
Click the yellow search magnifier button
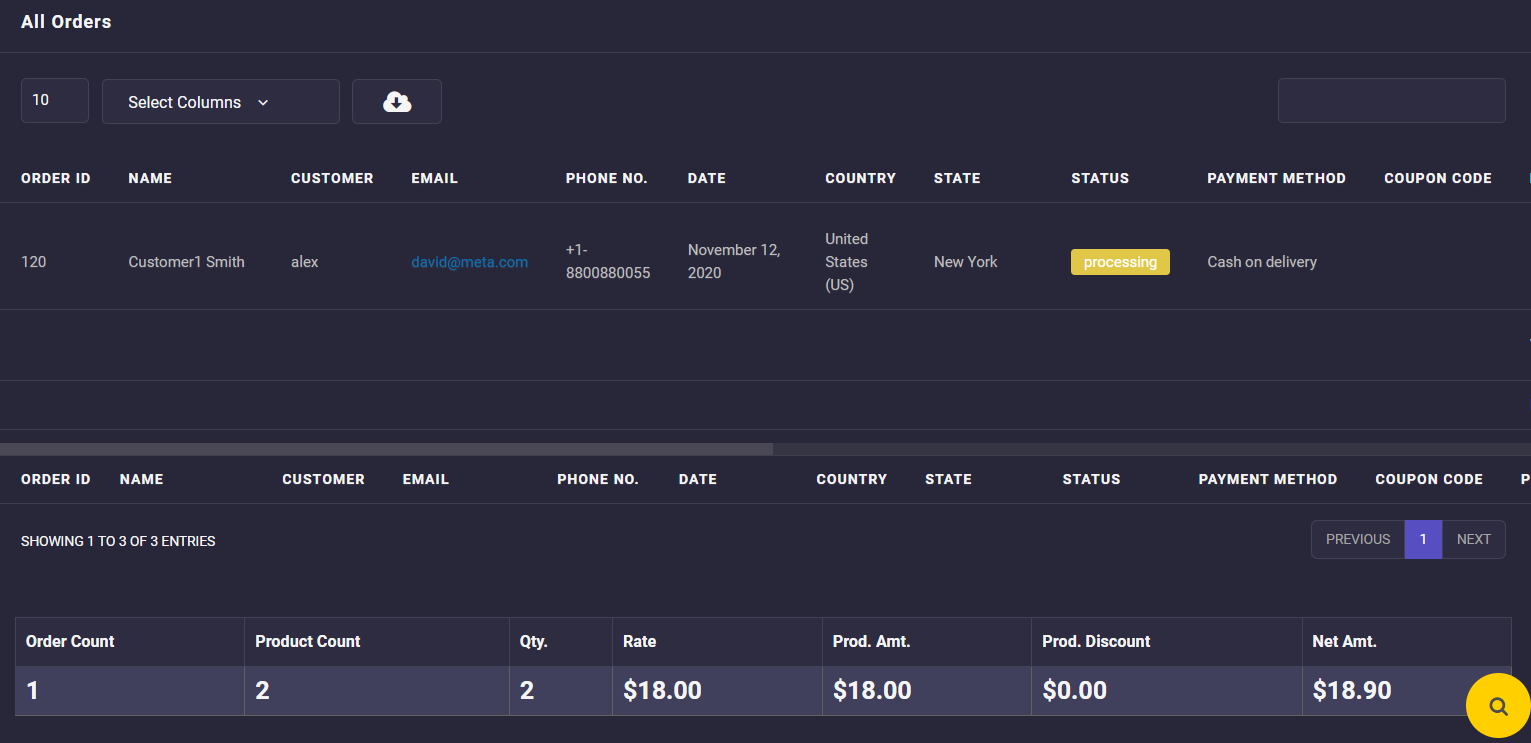(x=1497, y=706)
